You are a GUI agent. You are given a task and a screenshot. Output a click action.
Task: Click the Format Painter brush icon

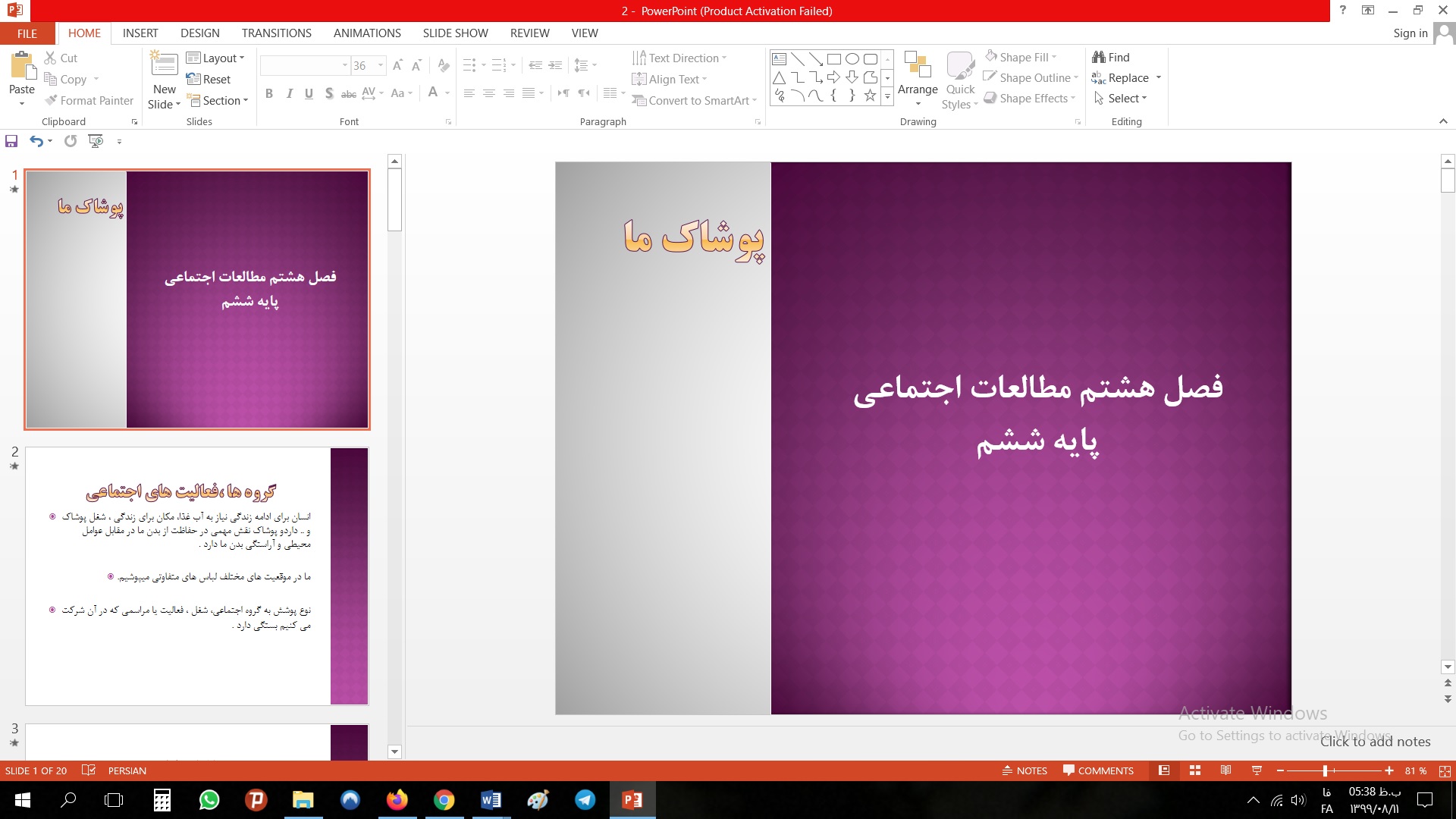pos(51,100)
